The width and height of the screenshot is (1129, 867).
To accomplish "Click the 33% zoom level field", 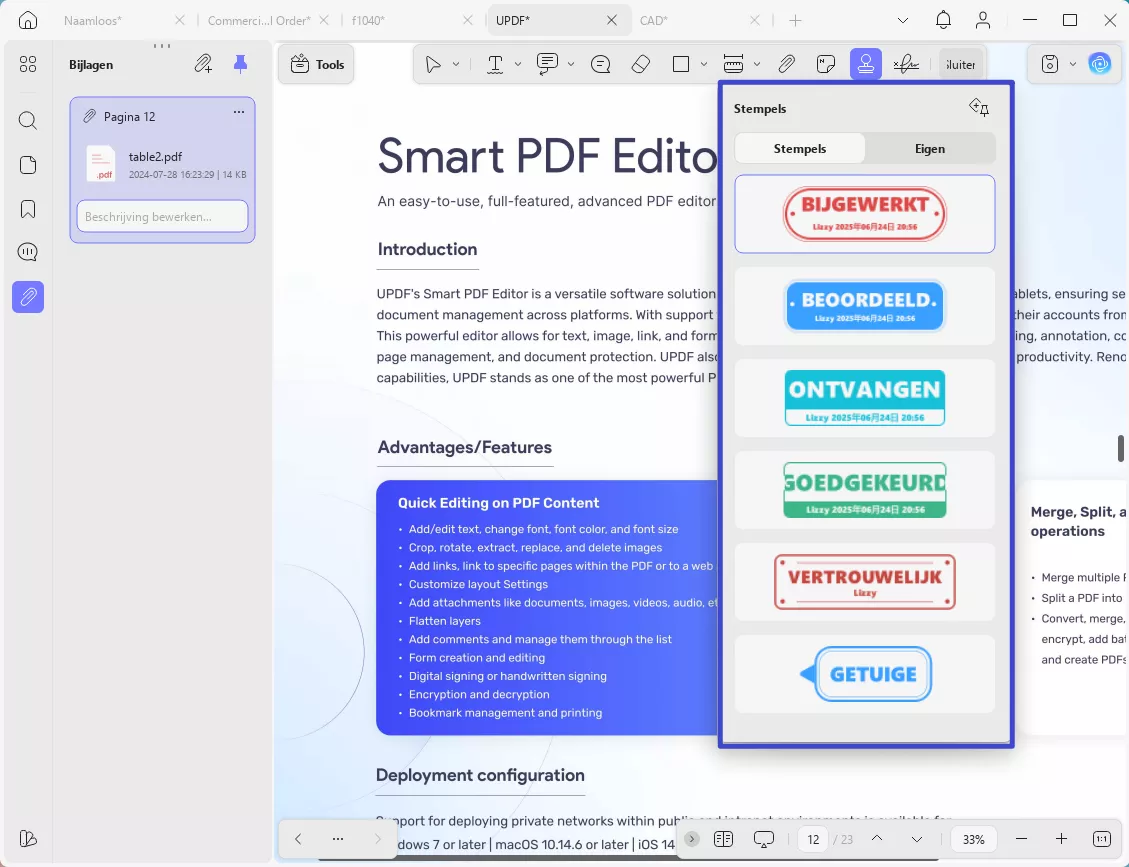I will 973,840.
